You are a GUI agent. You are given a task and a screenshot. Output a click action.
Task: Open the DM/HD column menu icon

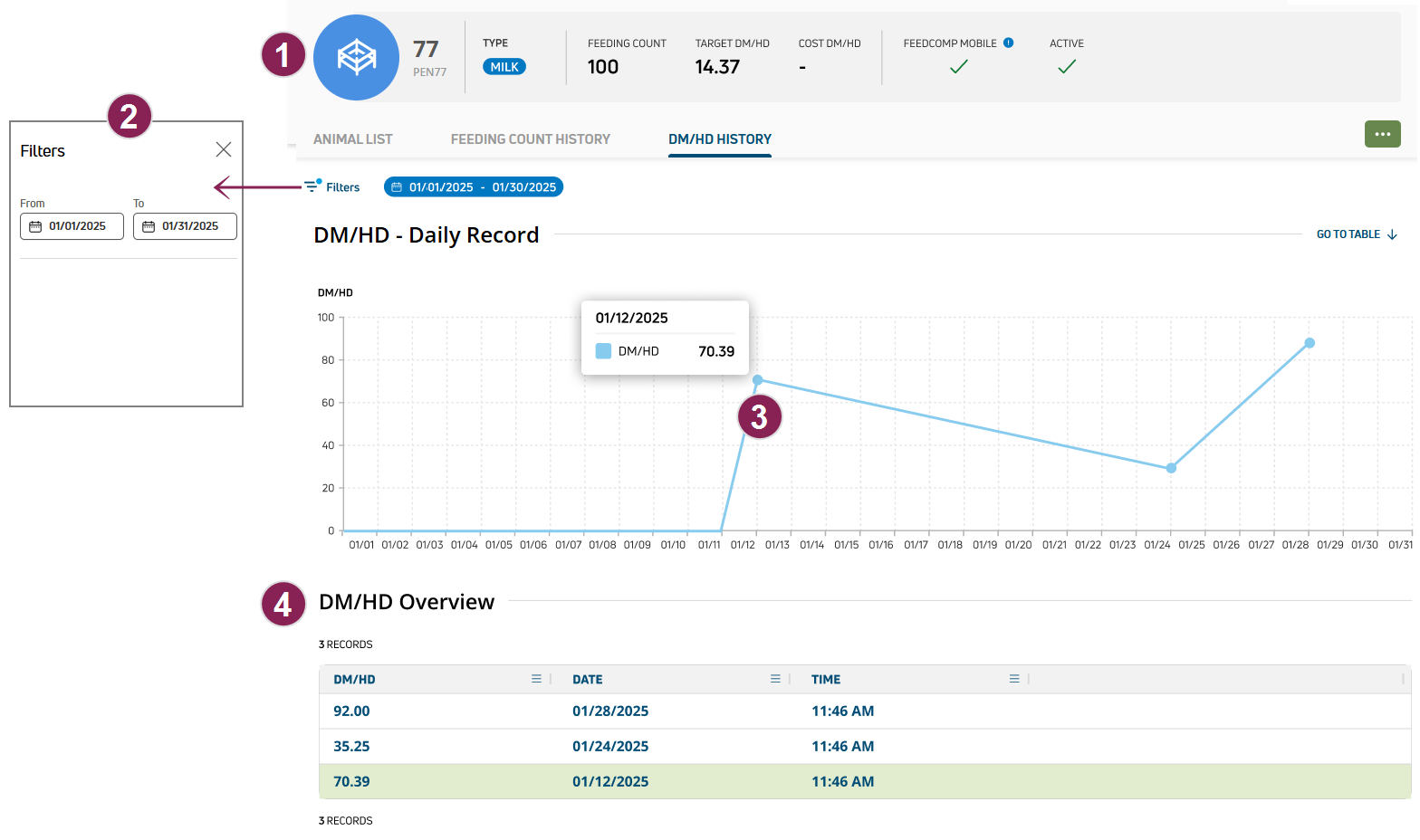536,679
